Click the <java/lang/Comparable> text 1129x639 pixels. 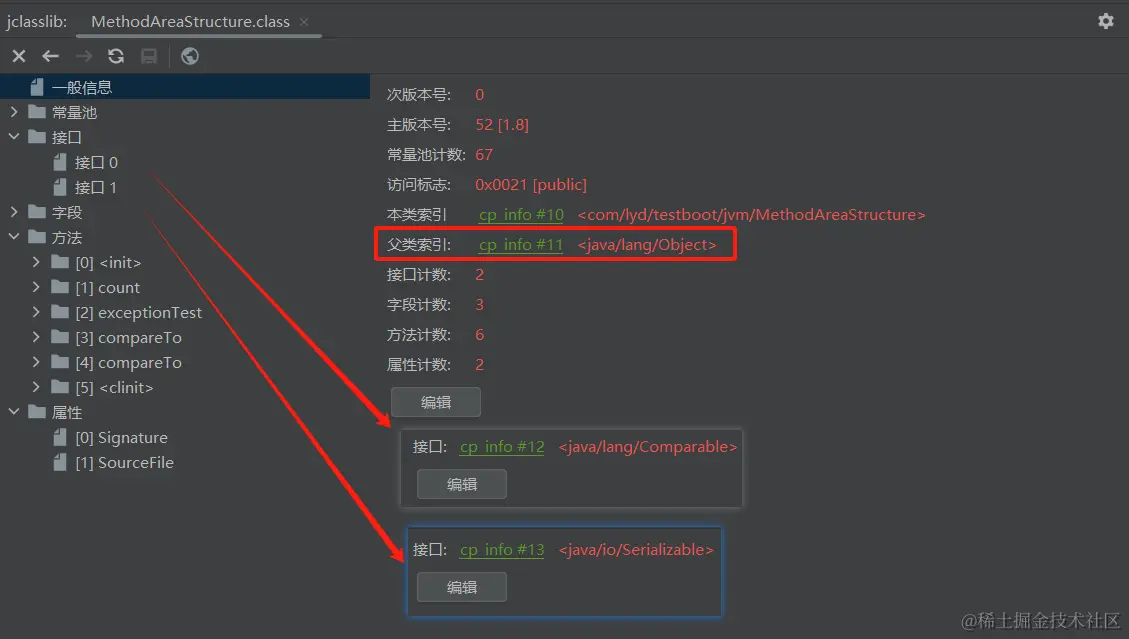point(647,447)
